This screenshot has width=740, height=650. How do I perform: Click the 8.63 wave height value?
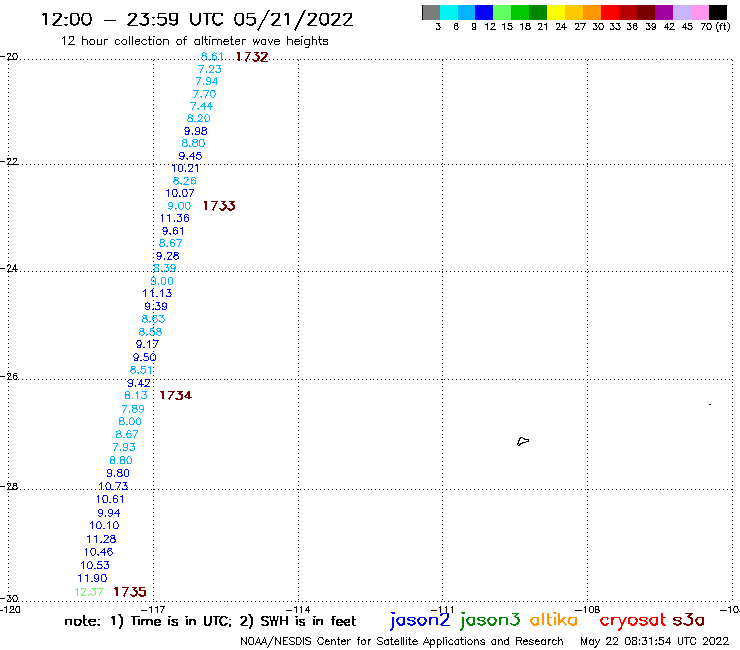click(x=153, y=319)
